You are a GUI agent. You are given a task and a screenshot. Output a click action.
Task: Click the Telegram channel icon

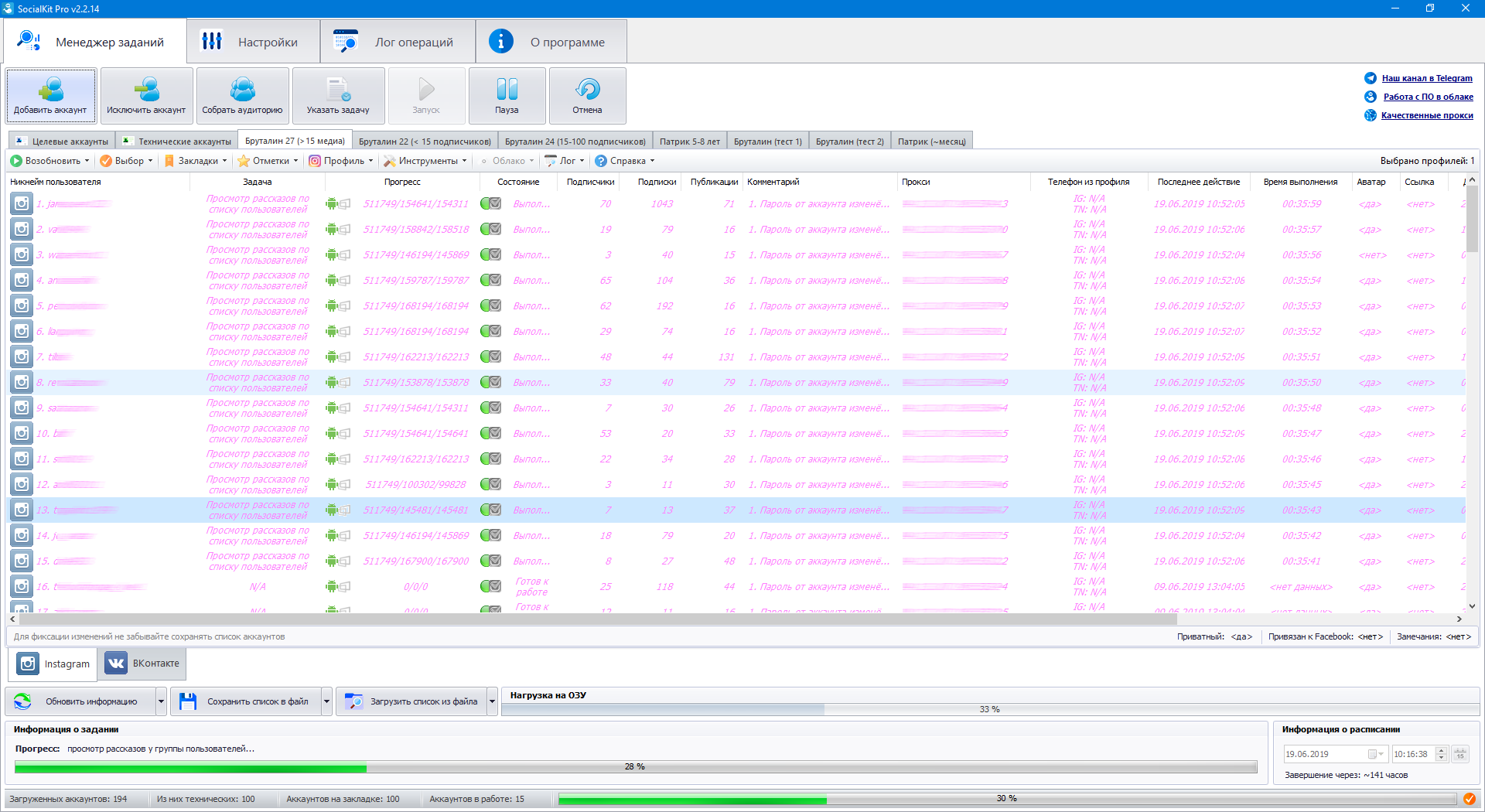tap(1371, 78)
